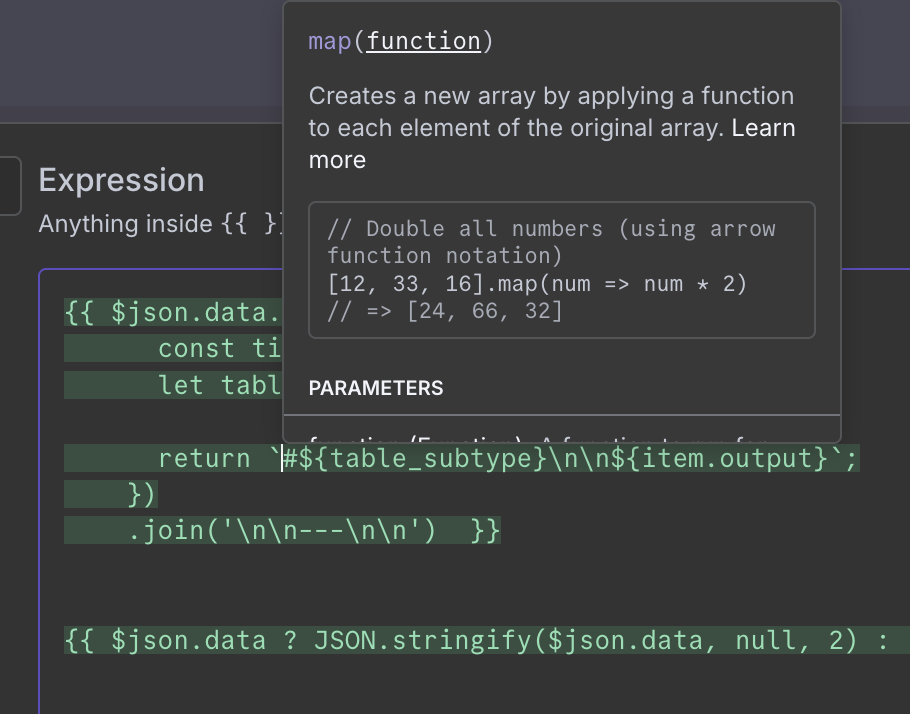This screenshot has width=910, height=714.
Task: Click the map example code block
Action: pos(562,270)
